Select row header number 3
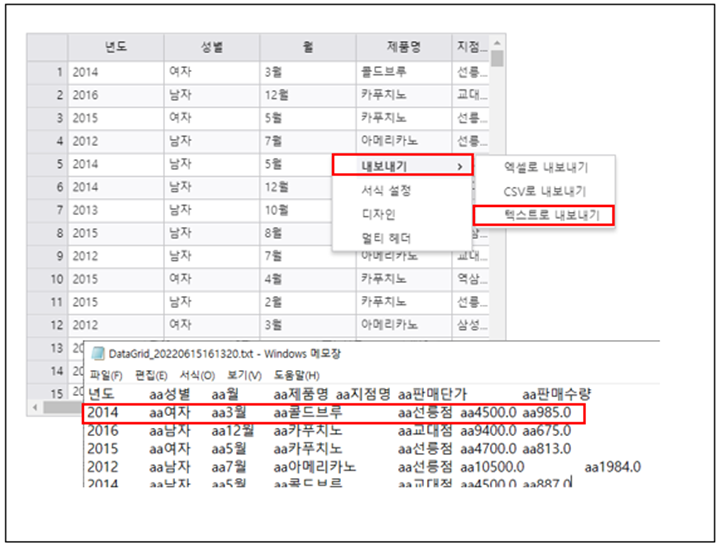 (48, 118)
